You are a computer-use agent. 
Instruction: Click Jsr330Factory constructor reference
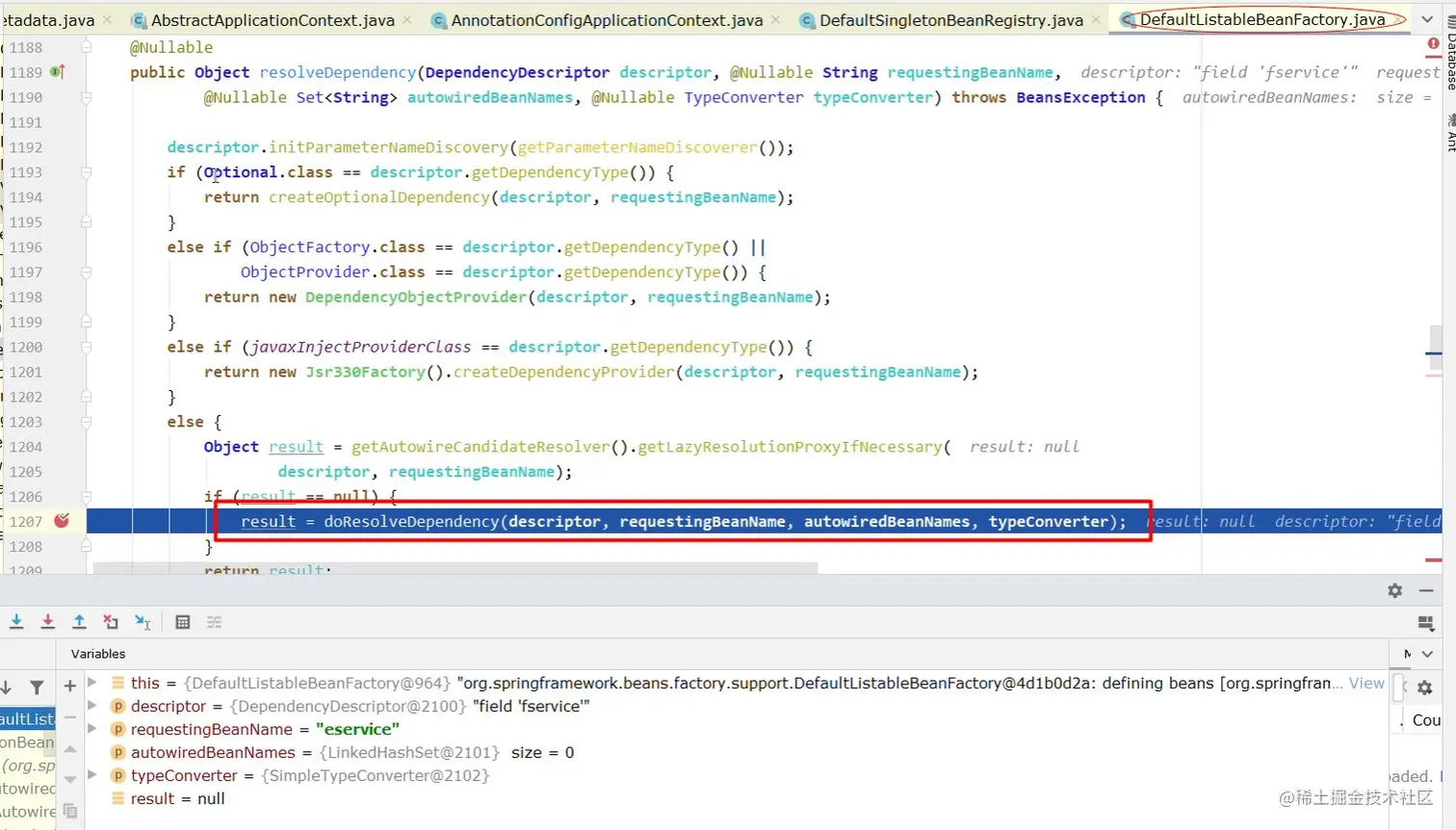(x=365, y=372)
